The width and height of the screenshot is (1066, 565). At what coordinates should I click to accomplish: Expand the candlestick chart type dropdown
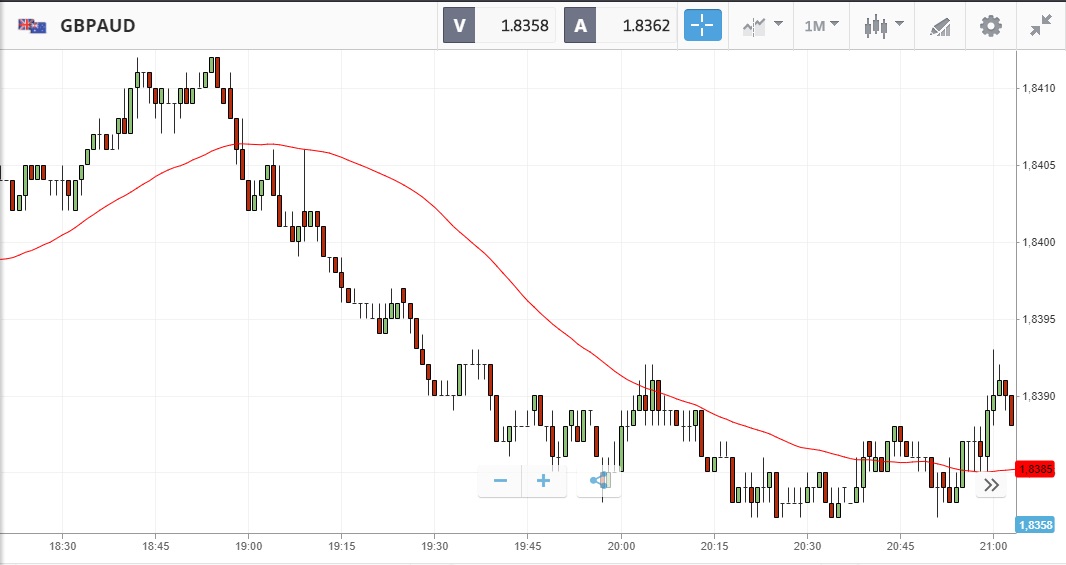coord(883,25)
